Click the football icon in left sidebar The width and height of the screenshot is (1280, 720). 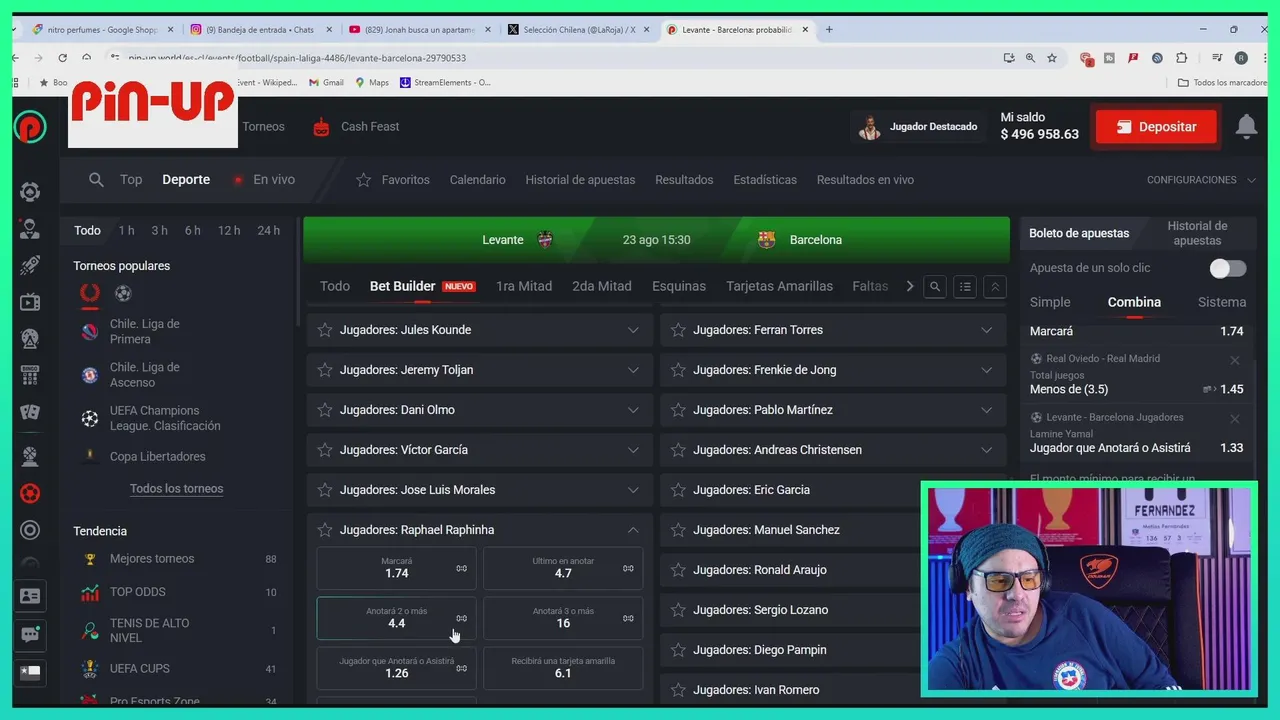point(30,493)
